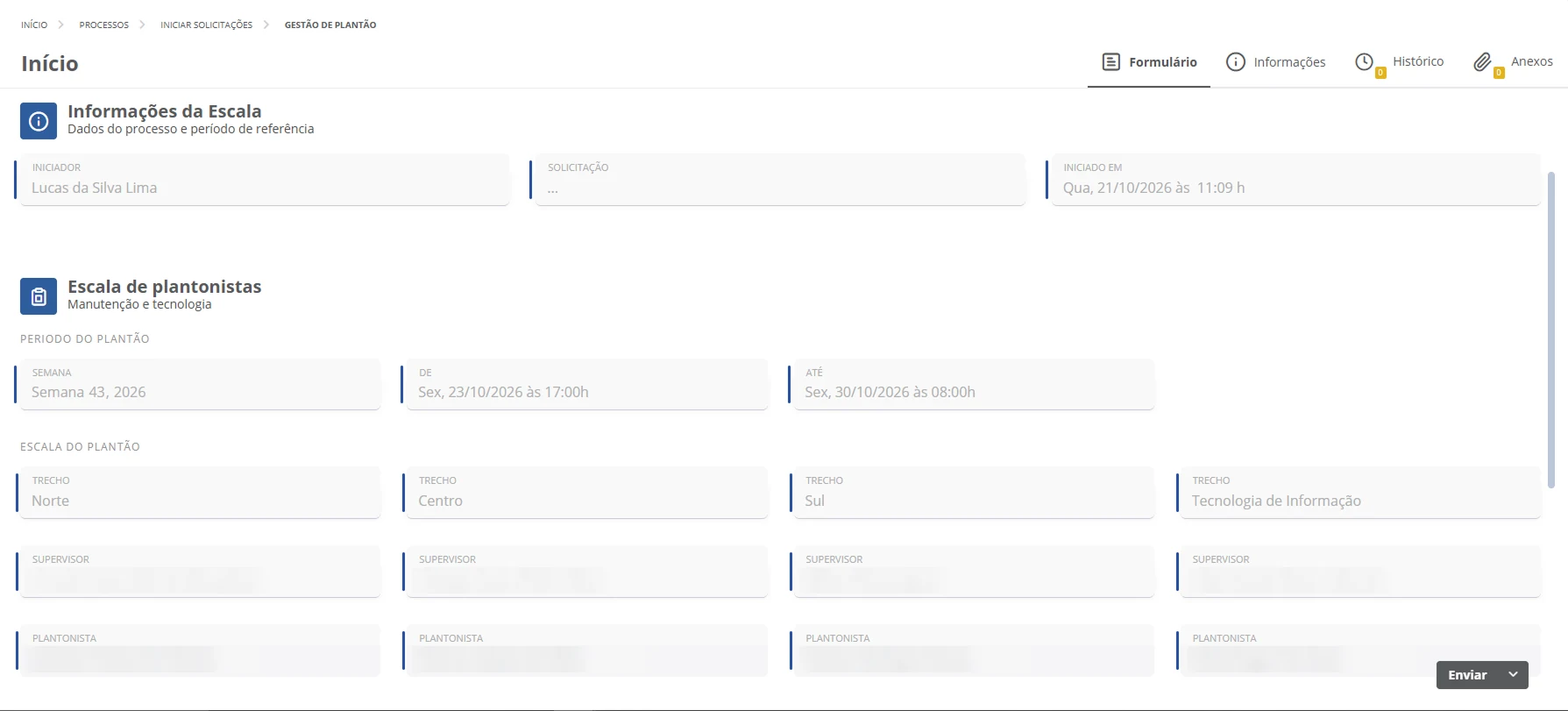The height and width of the screenshot is (711, 1568).
Task: Click the Enviar button
Action: (x=1468, y=675)
